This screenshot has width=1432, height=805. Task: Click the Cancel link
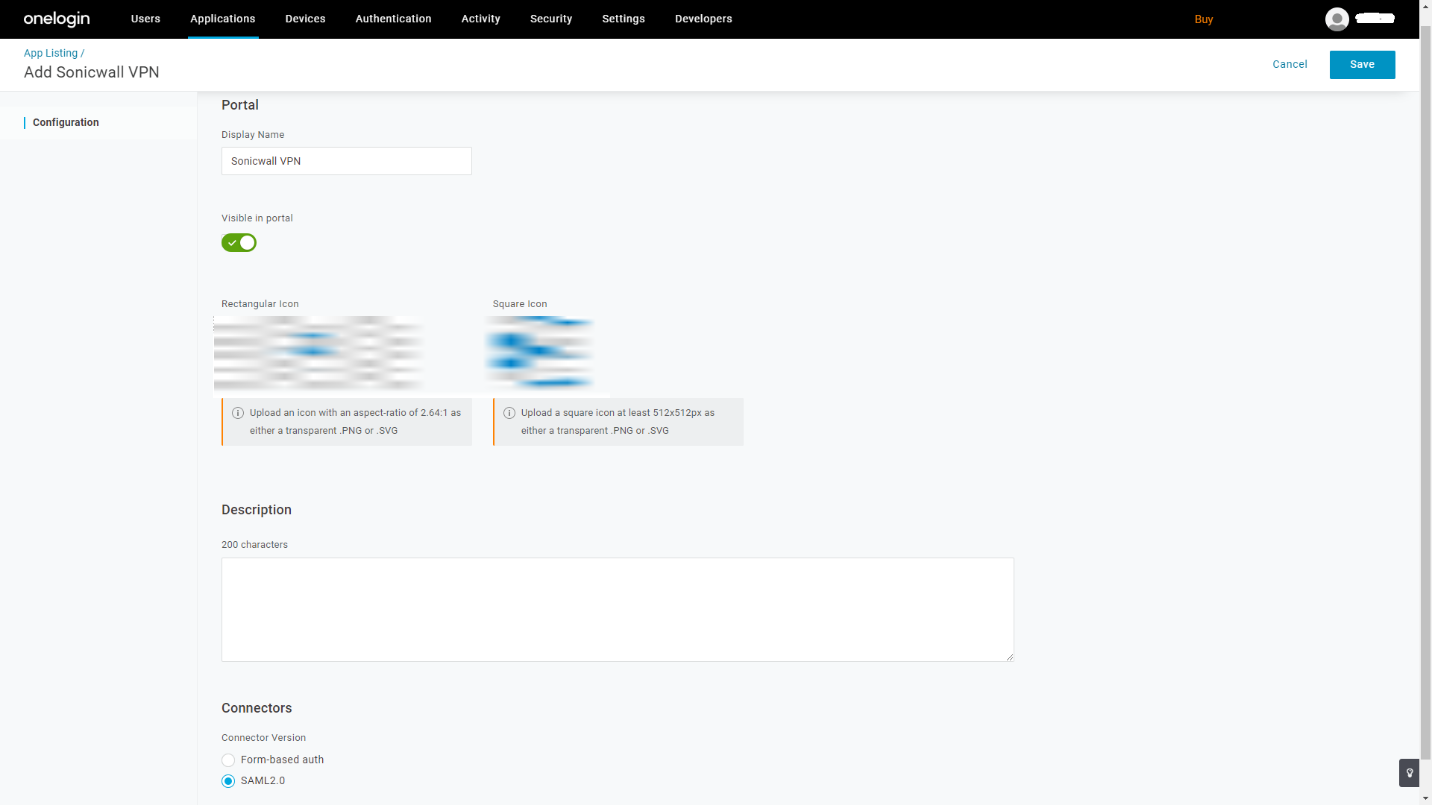point(1289,64)
